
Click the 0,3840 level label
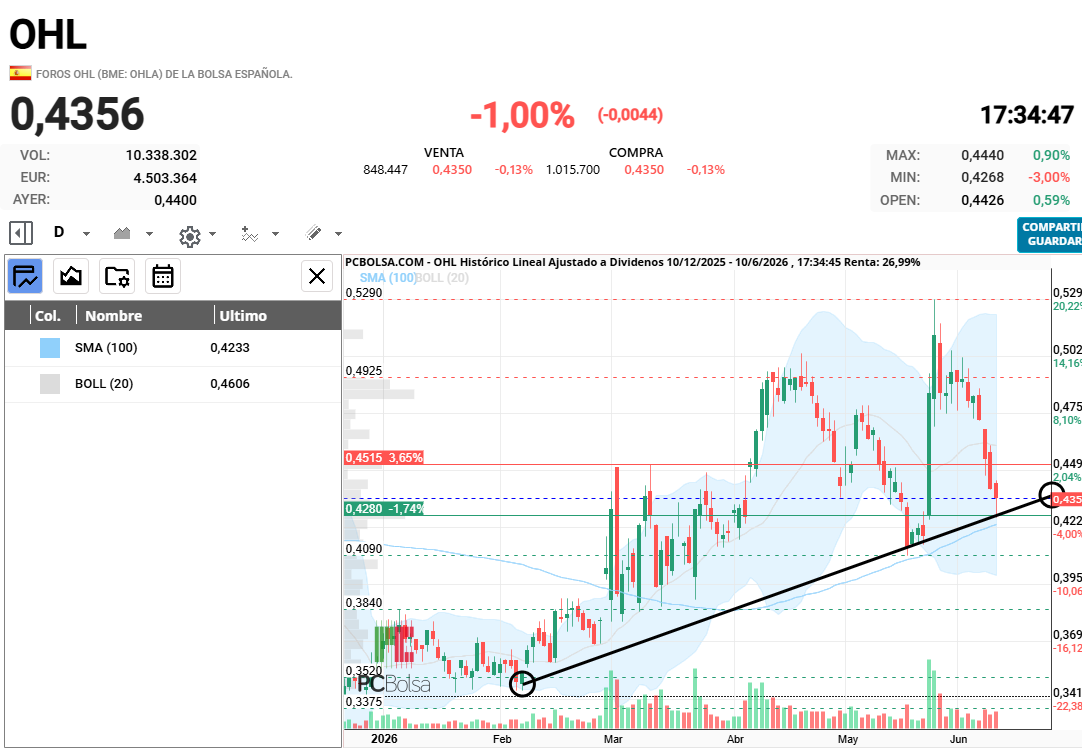[364, 603]
